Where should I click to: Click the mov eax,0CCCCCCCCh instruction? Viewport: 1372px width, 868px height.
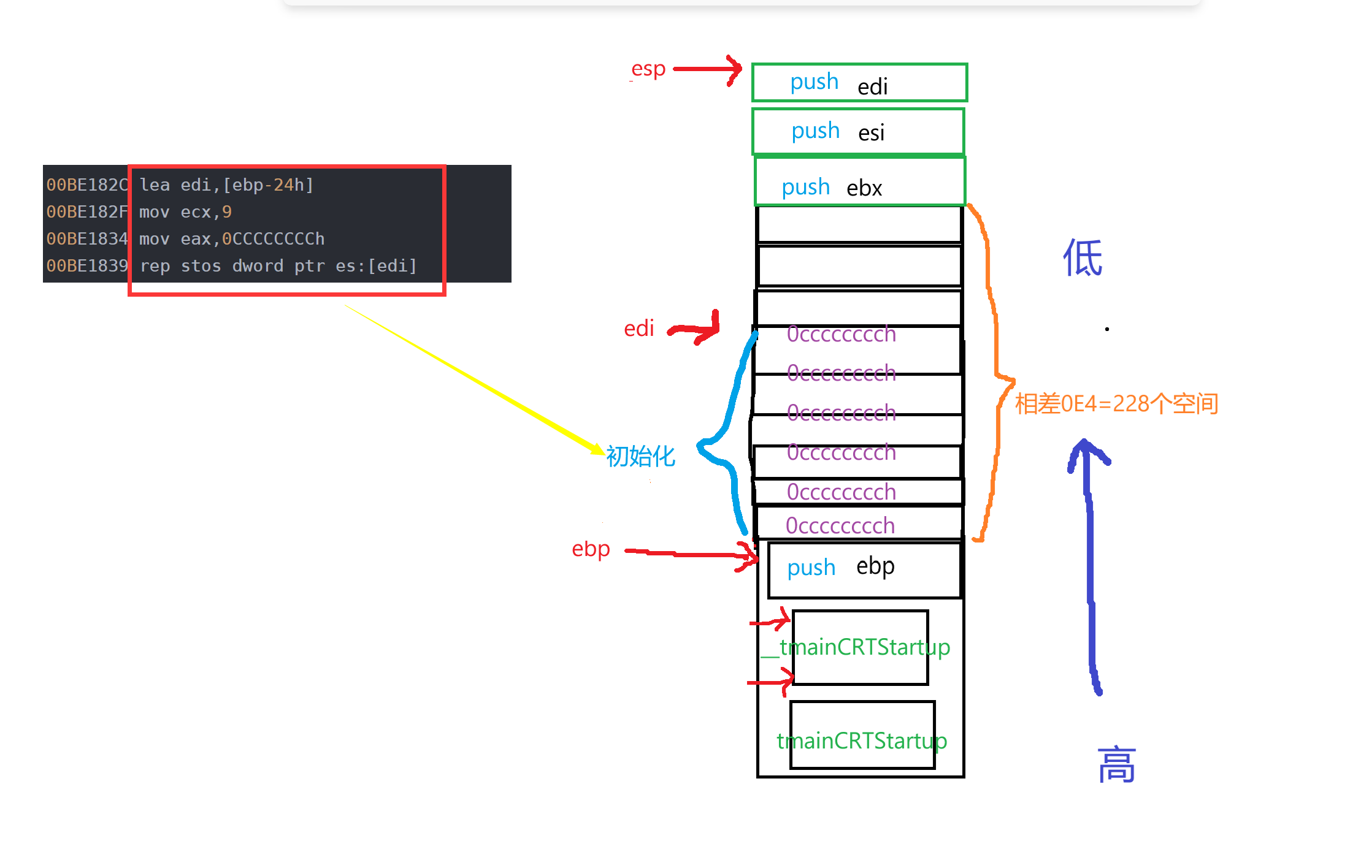(x=232, y=239)
